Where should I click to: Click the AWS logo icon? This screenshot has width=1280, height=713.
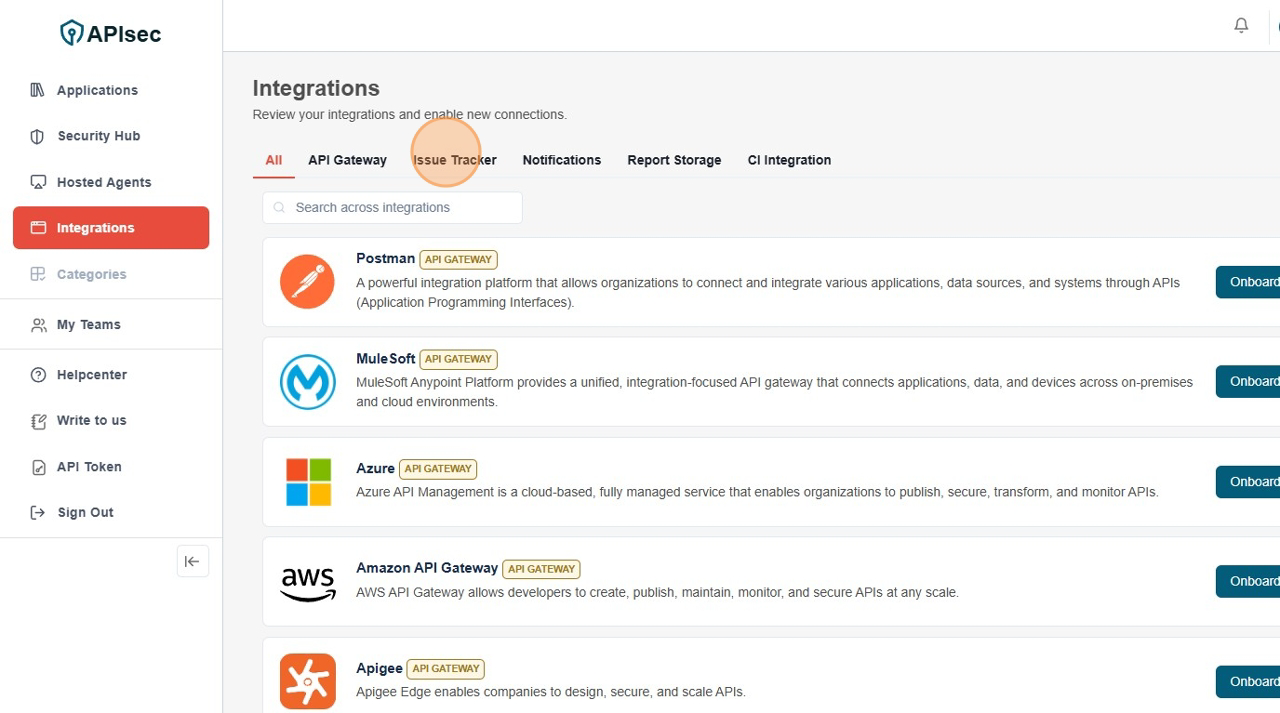(307, 582)
